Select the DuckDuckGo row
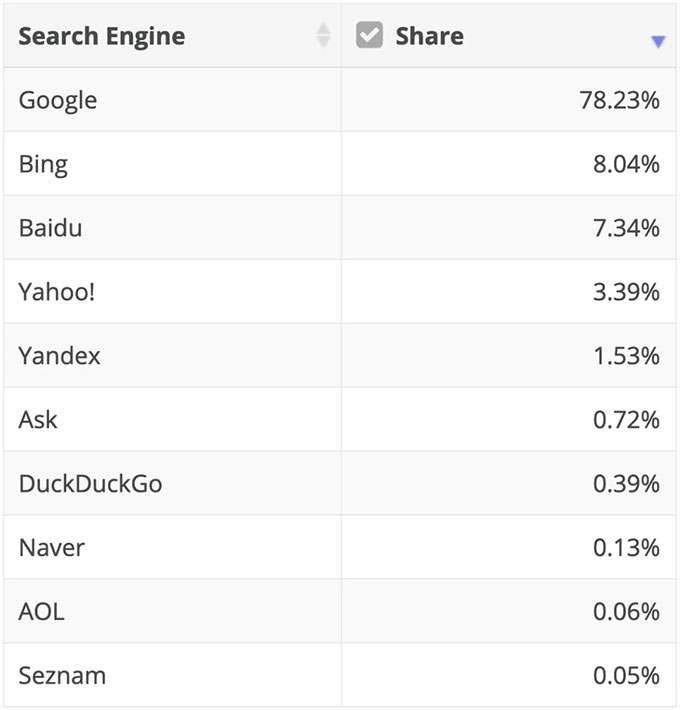The height and width of the screenshot is (710, 680). [x=90, y=484]
